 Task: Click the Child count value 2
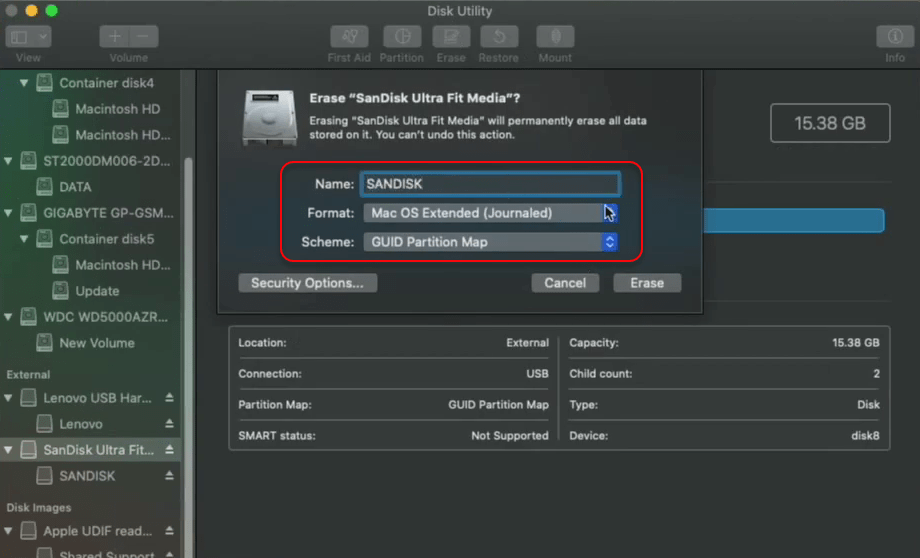(x=877, y=374)
